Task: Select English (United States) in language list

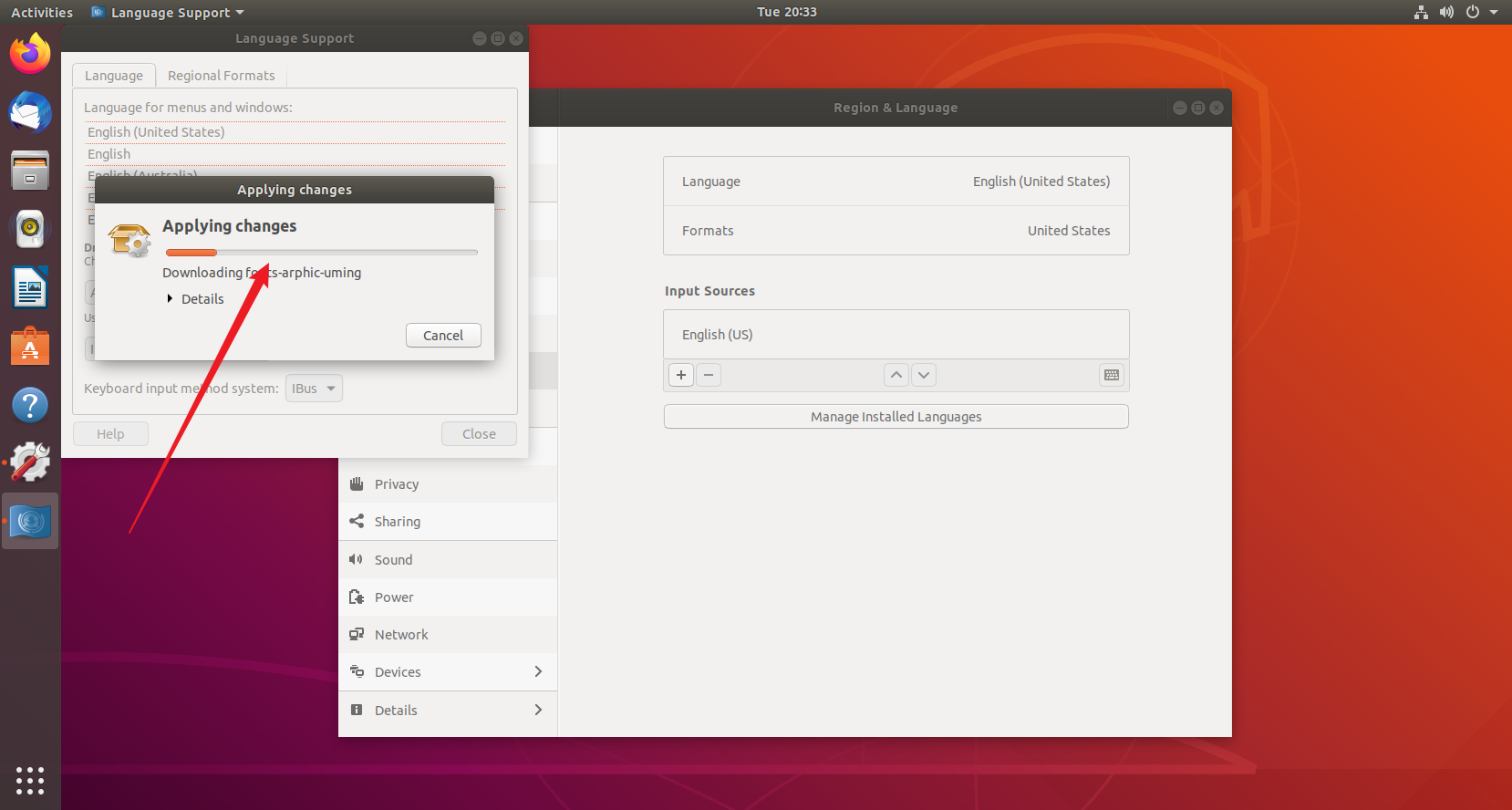Action: pyautogui.click(x=295, y=132)
